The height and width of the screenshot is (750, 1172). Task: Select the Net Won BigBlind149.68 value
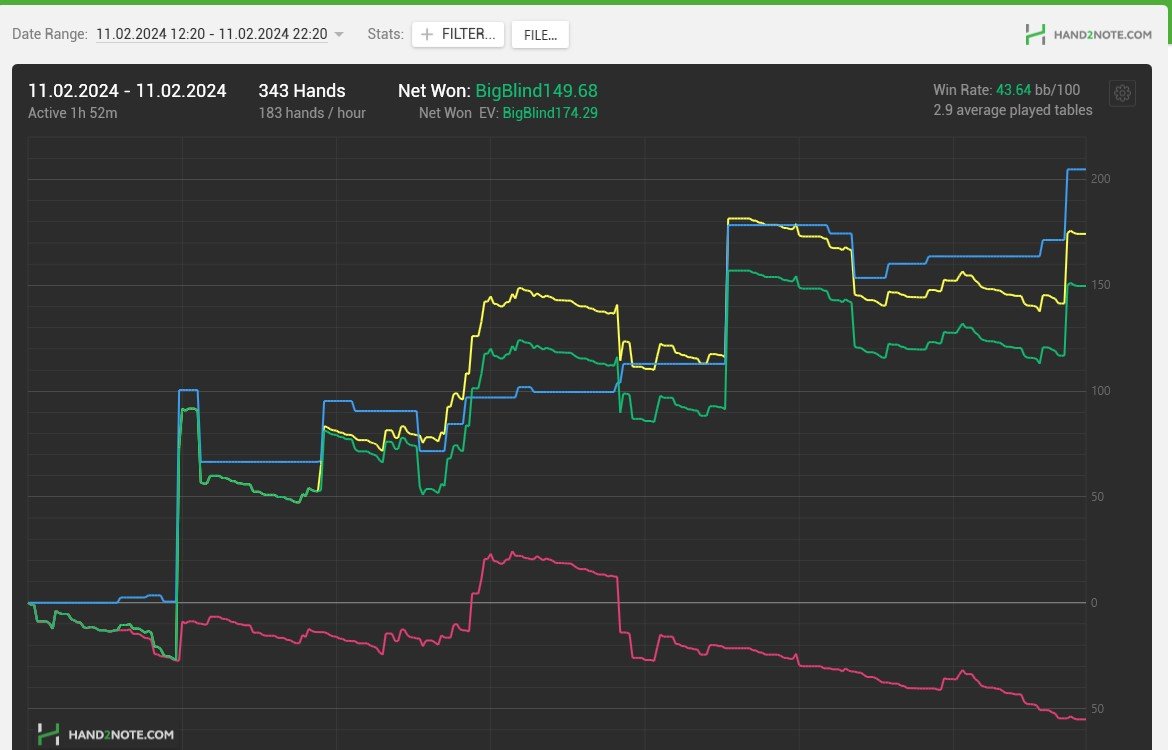coord(537,90)
